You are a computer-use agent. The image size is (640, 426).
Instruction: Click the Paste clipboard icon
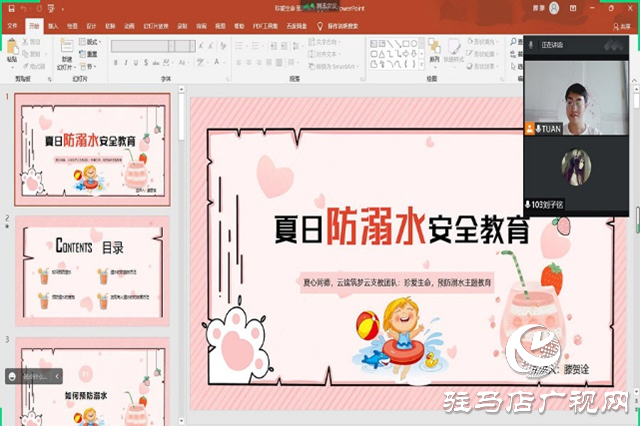pyautogui.click(x=11, y=51)
